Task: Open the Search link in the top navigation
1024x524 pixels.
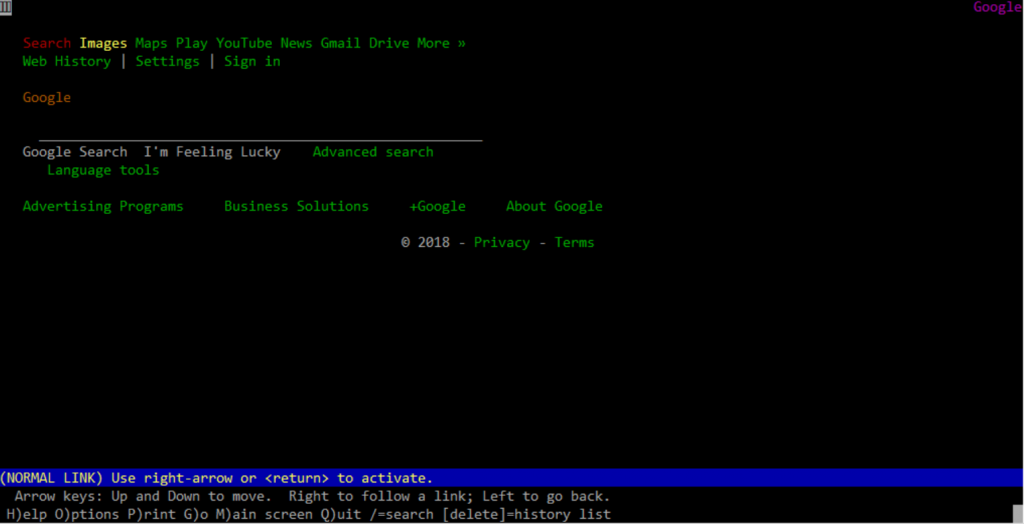Action: [47, 43]
